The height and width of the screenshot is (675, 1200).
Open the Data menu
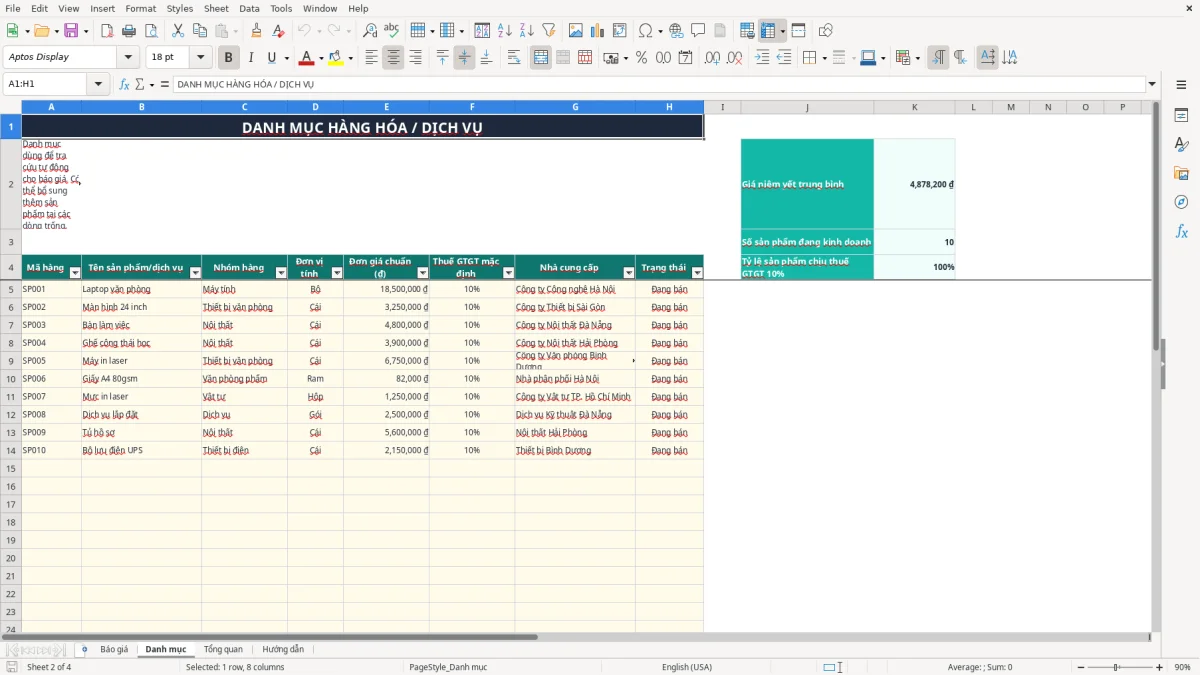click(x=249, y=8)
